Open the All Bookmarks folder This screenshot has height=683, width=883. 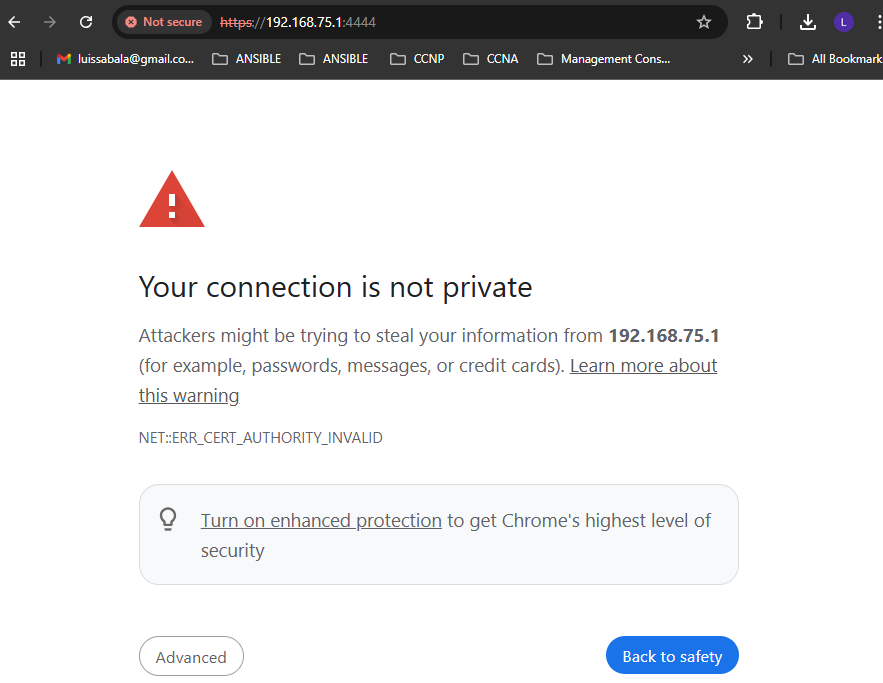click(835, 59)
